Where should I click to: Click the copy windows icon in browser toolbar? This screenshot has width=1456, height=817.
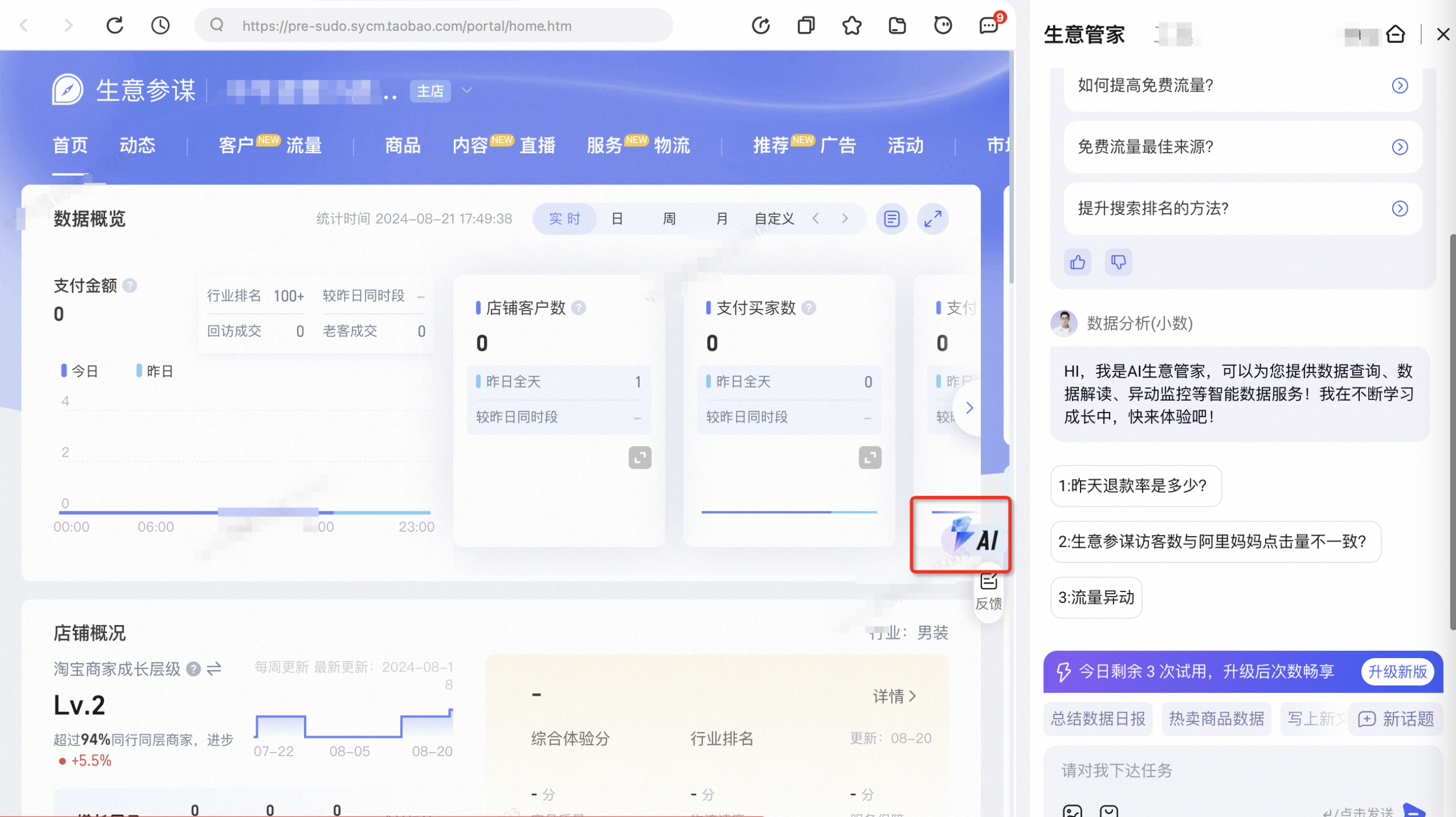(x=806, y=25)
